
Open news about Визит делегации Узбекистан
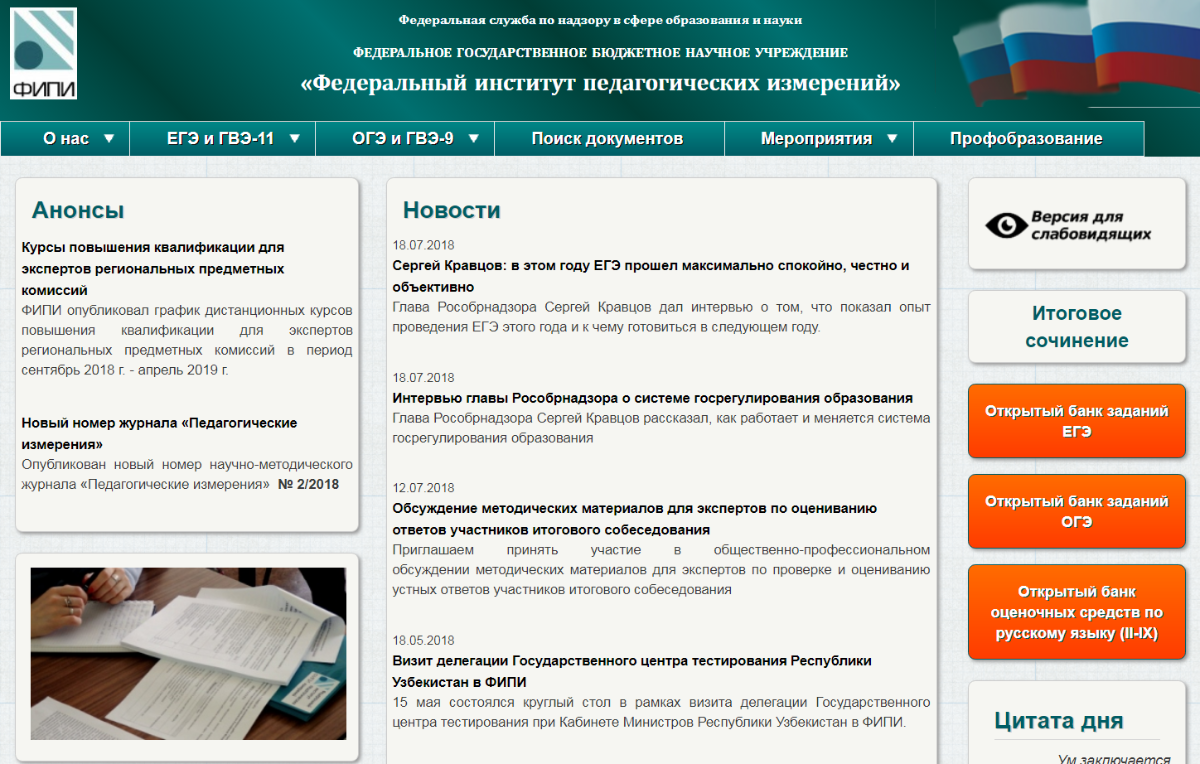632,671
